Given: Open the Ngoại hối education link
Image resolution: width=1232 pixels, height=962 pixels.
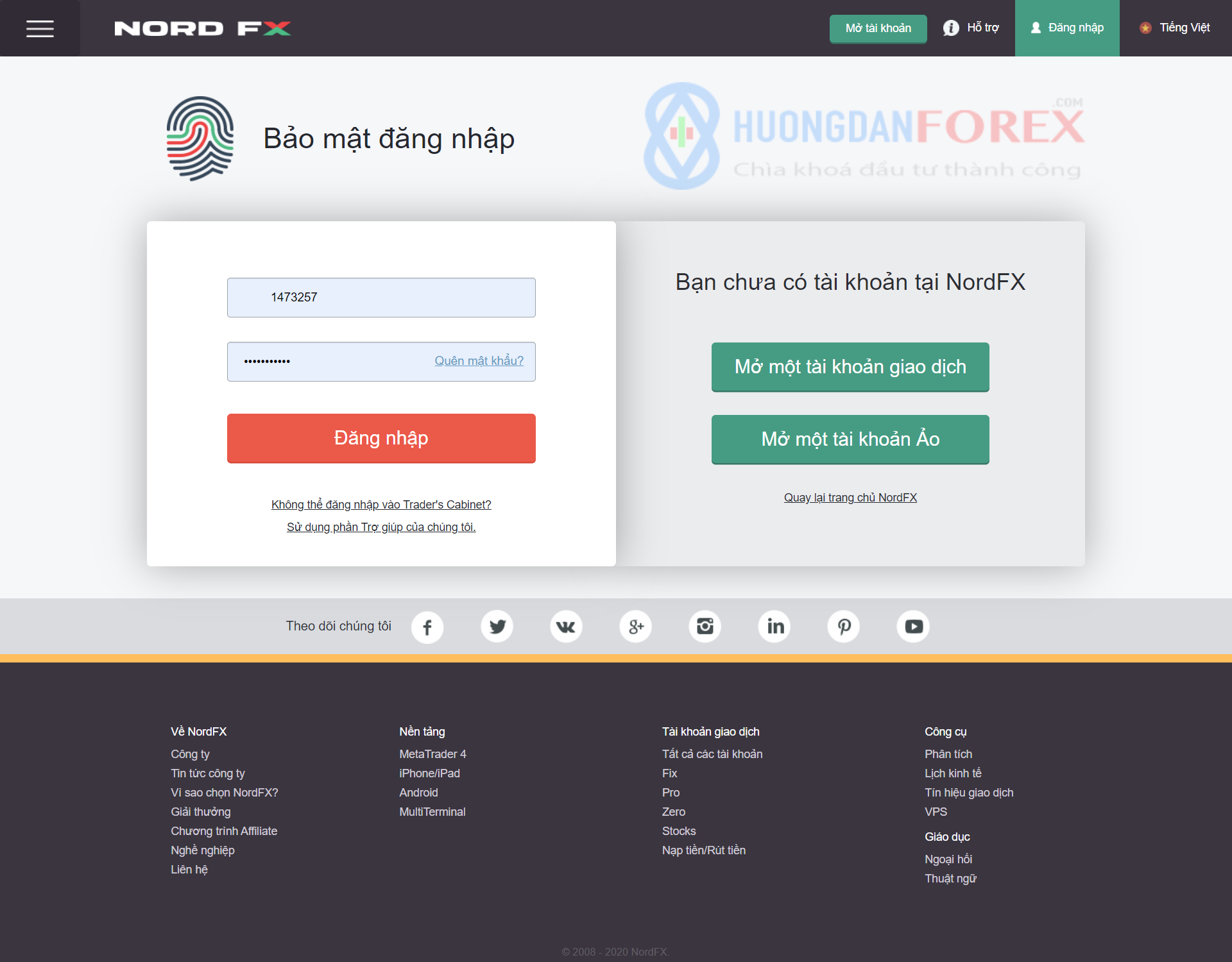Looking at the screenshot, I should pyautogui.click(x=948, y=859).
